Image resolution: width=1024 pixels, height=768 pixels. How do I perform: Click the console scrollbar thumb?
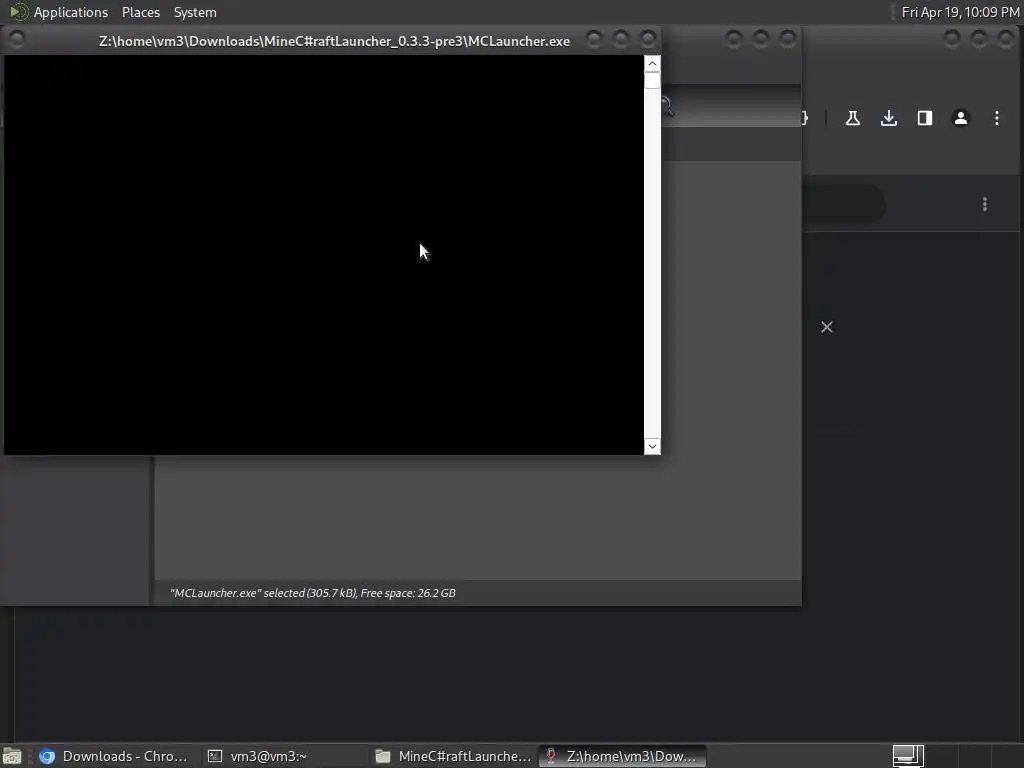(x=652, y=80)
